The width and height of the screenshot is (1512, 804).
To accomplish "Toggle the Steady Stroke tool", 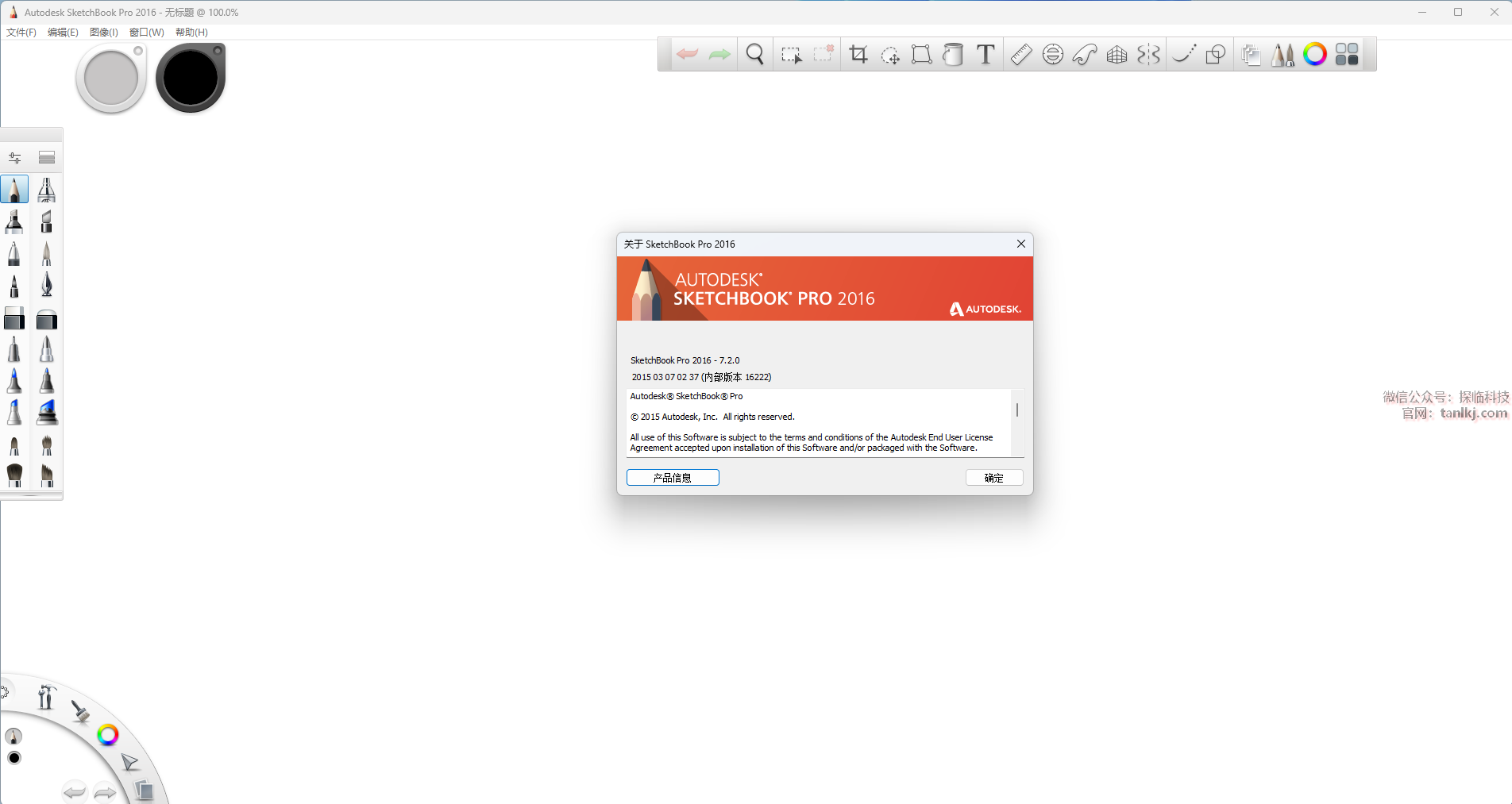I will point(1184,54).
